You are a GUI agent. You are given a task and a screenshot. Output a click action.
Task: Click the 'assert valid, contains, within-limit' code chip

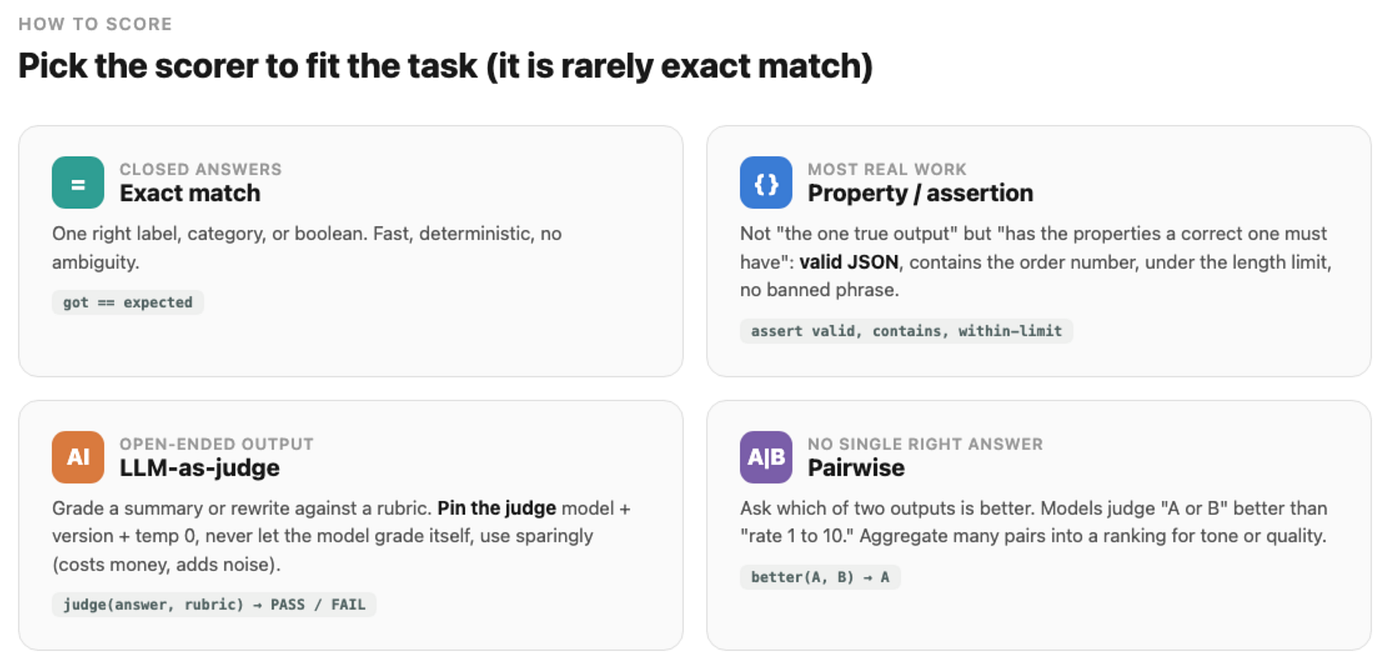[x=906, y=331]
